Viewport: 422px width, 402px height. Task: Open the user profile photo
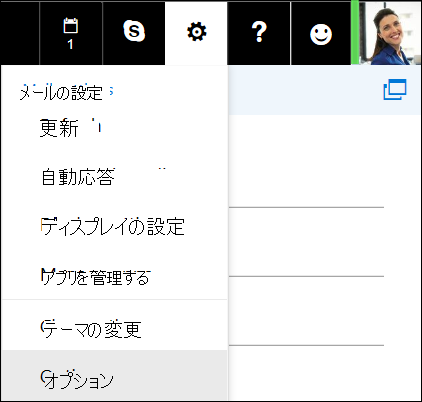pyautogui.click(x=390, y=33)
